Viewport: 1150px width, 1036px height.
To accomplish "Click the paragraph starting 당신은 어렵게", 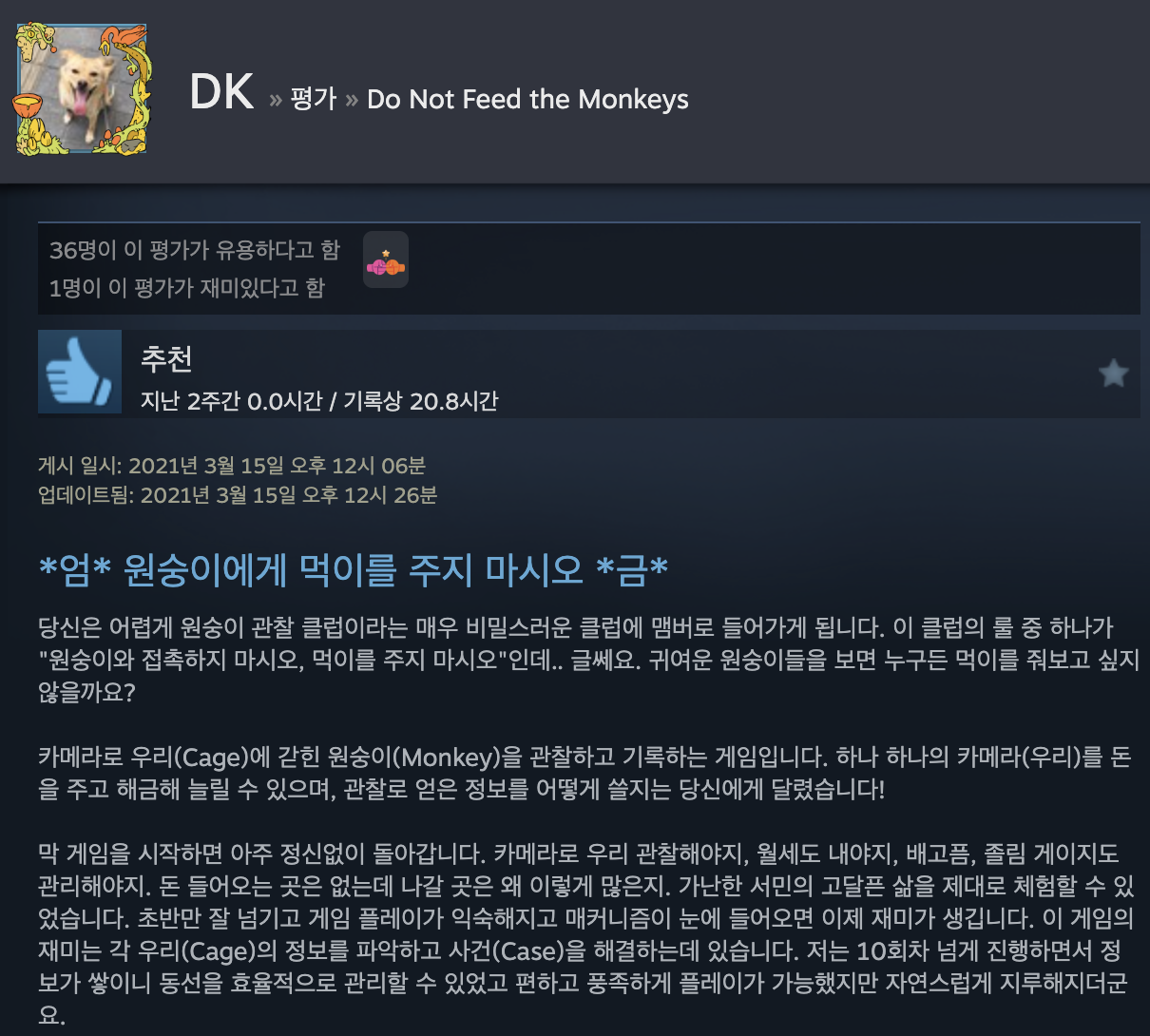I will click(x=588, y=659).
